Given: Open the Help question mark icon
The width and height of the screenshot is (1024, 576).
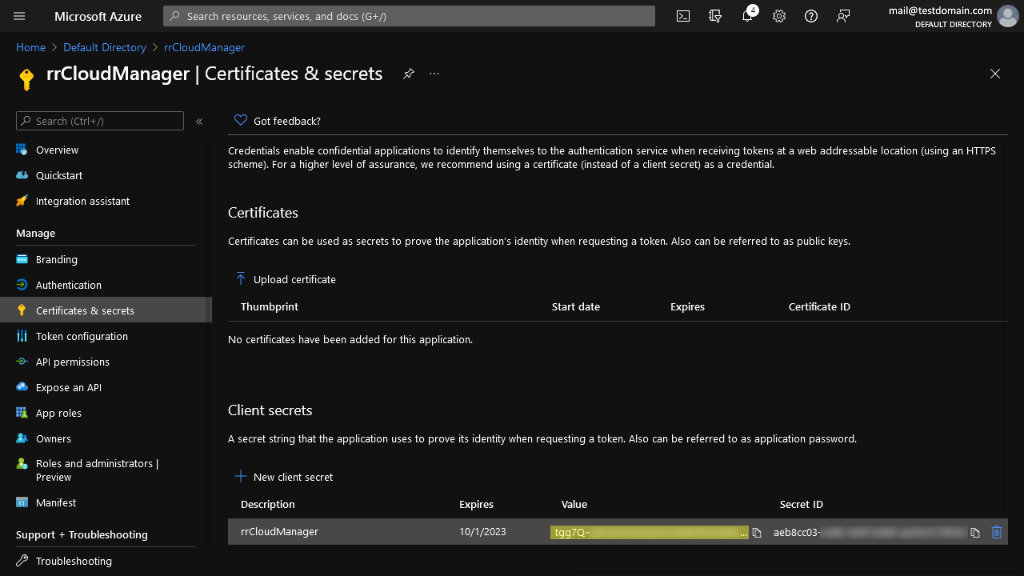Looking at the screenshot, I should tap(811, 16).
